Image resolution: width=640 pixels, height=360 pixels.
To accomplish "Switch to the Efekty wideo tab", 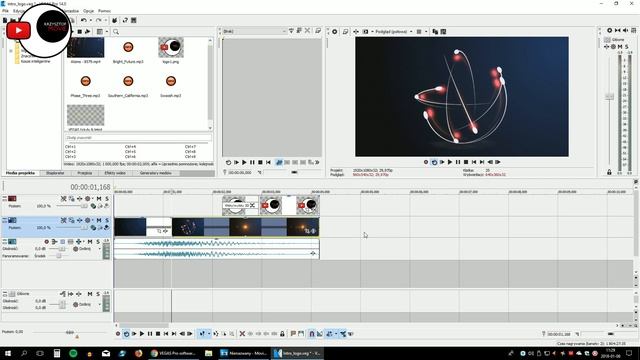I will (x=115, y=173).
